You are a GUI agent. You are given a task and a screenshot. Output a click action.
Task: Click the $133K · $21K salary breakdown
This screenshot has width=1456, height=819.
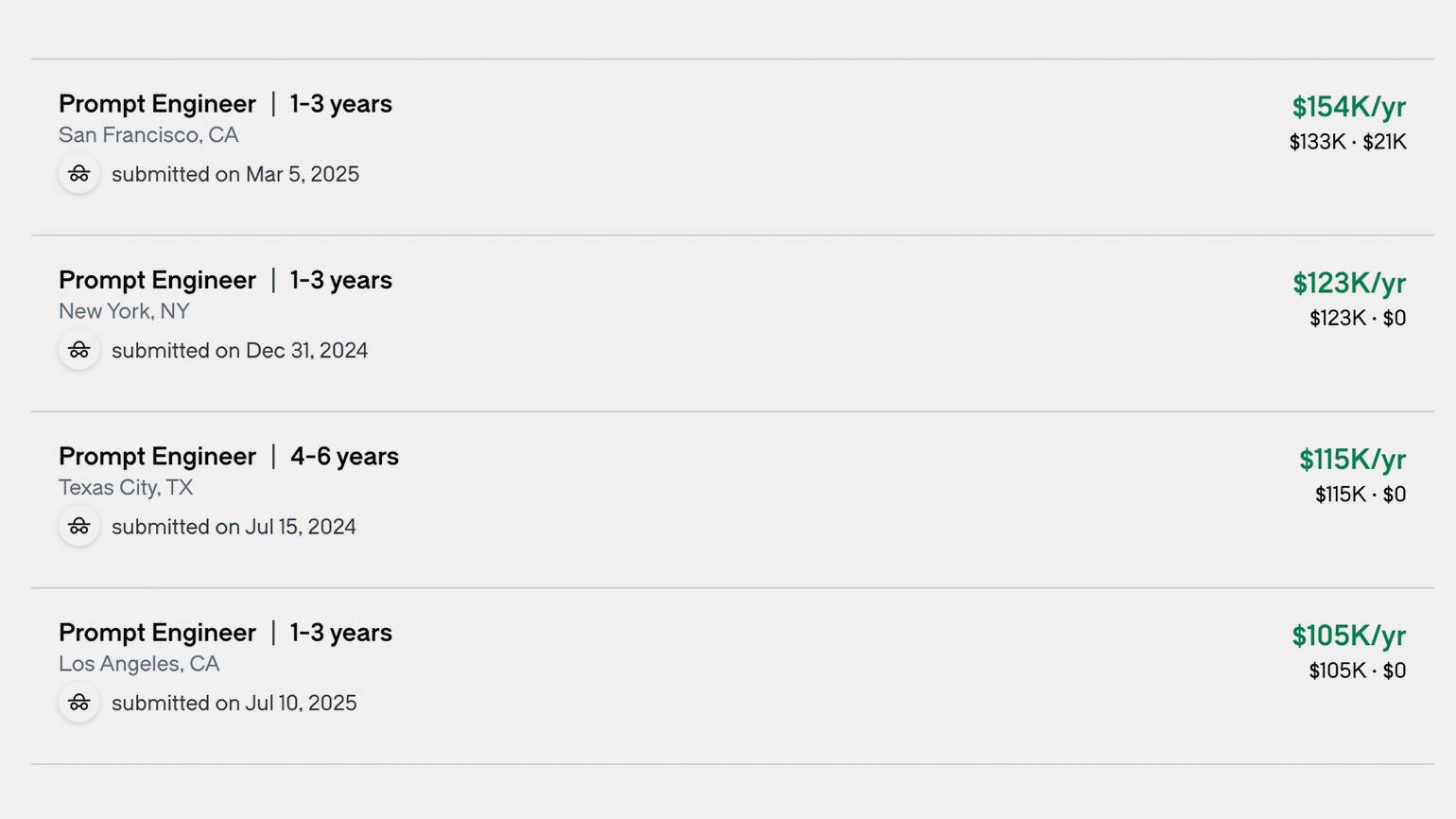pyautogui.click(x=1347, y=142)
